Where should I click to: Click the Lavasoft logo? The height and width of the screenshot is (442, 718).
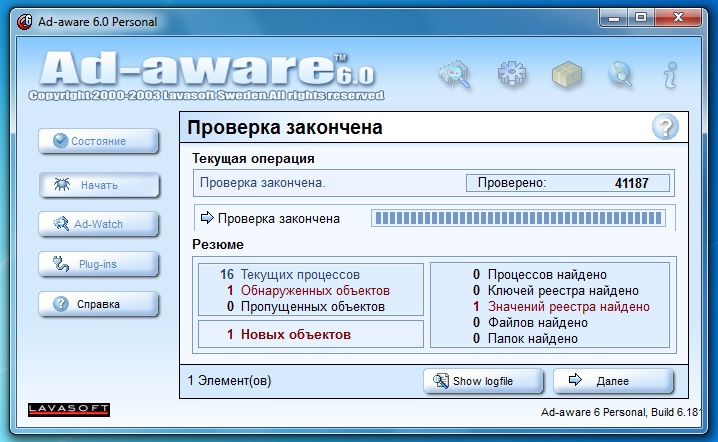tap(69, 409)
